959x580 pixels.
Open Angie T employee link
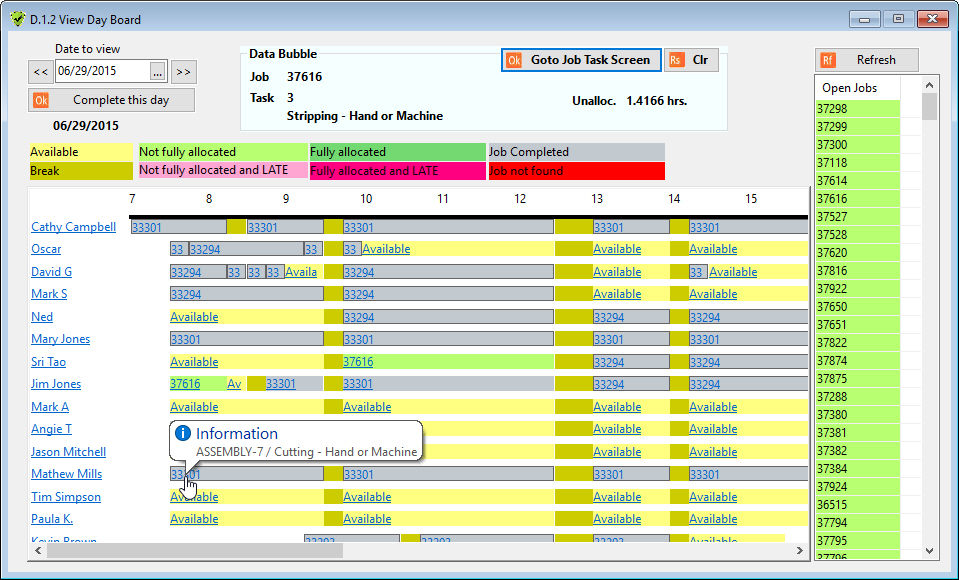[51, 429]
